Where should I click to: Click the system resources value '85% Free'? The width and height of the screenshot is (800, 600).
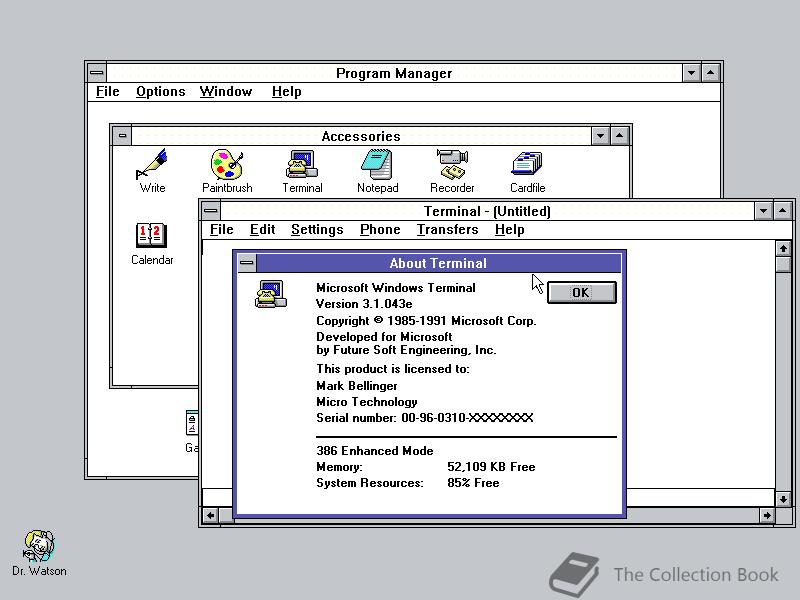(473, 483)
